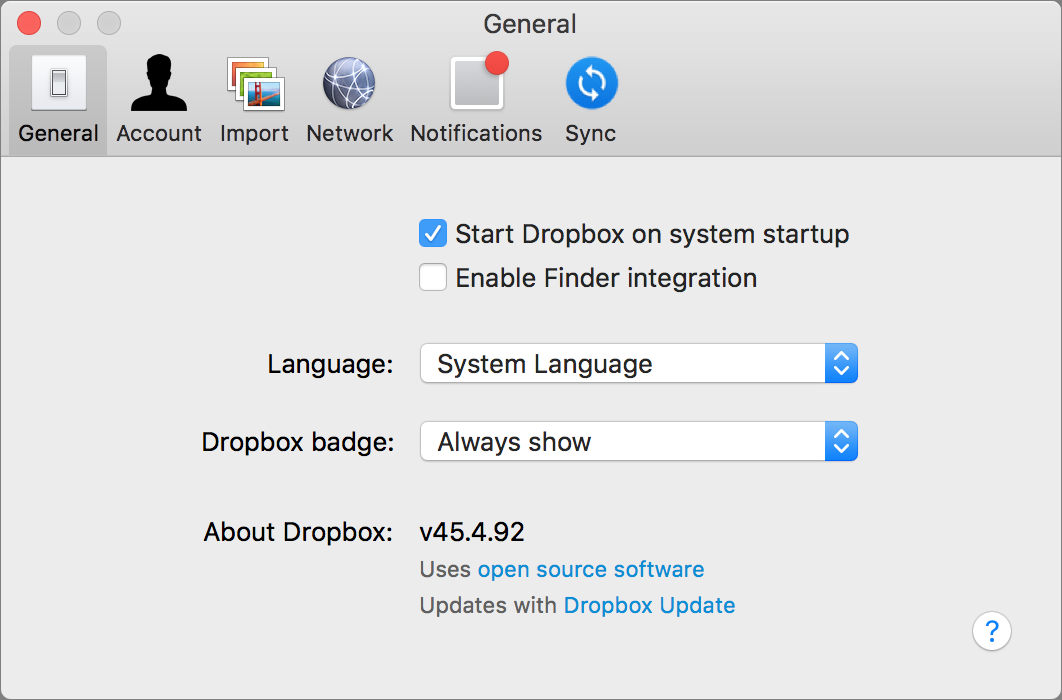Image resolution: width=1062 pixels, height=700 pixels.
Task: Select the Account preferences icon
Action: click(x=158, y=97)
